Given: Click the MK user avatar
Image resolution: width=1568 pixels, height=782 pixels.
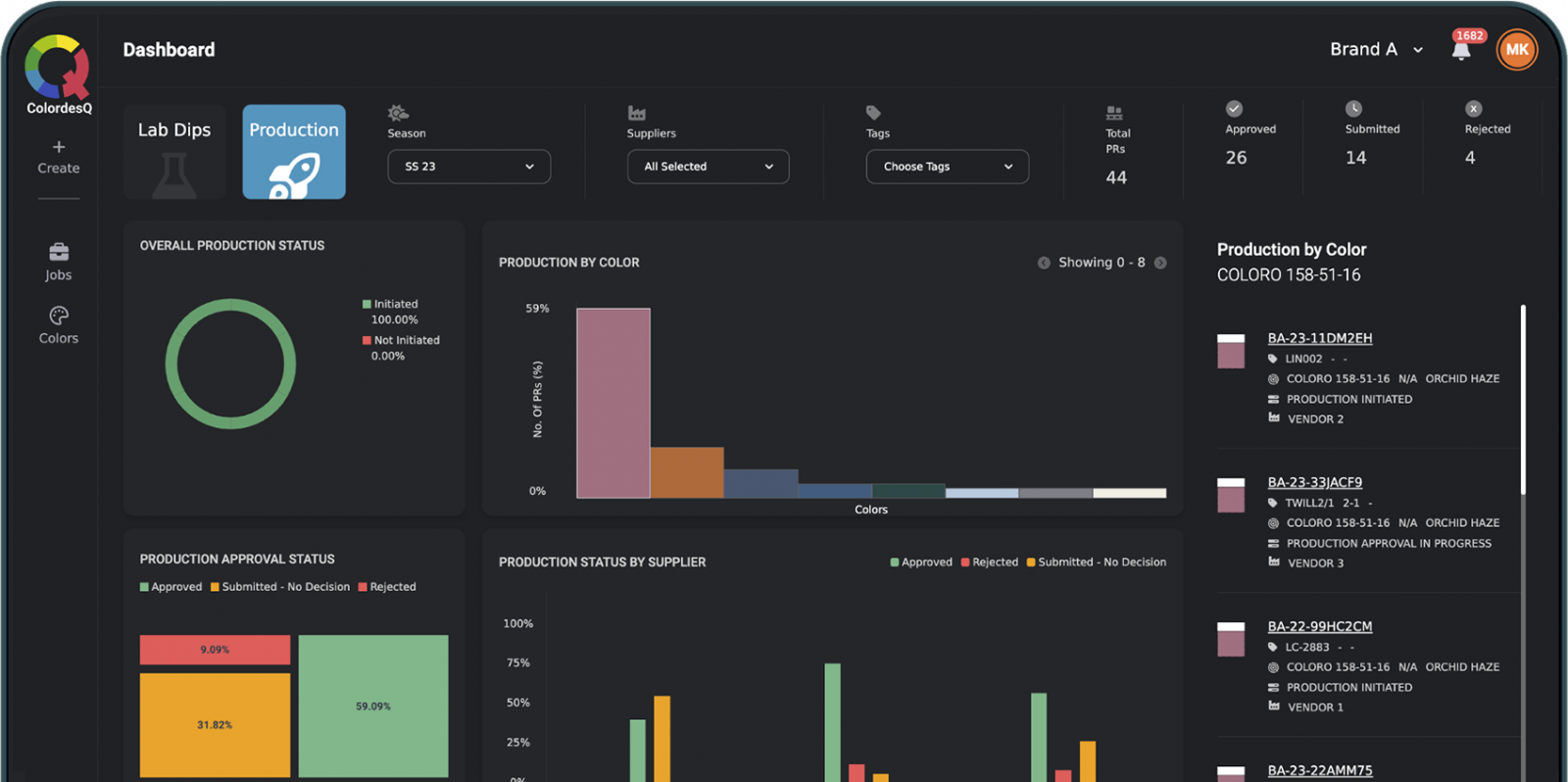Looking at the screenshot, I should 1516,50.
